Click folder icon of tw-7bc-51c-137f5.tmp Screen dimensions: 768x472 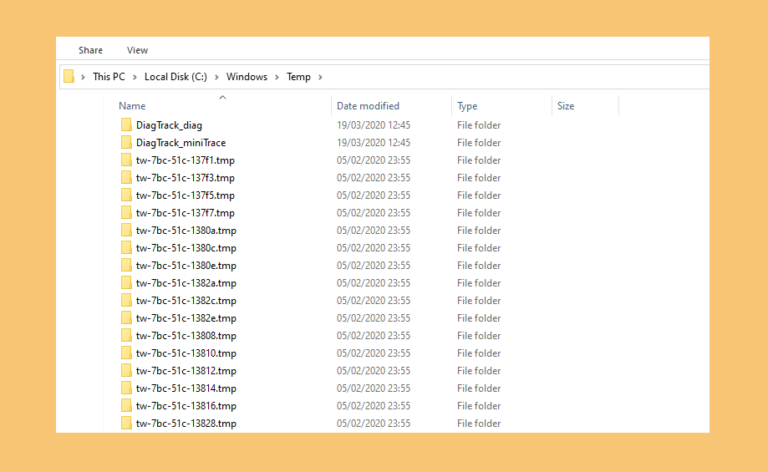pyautogui.click(x=126, y=195)
